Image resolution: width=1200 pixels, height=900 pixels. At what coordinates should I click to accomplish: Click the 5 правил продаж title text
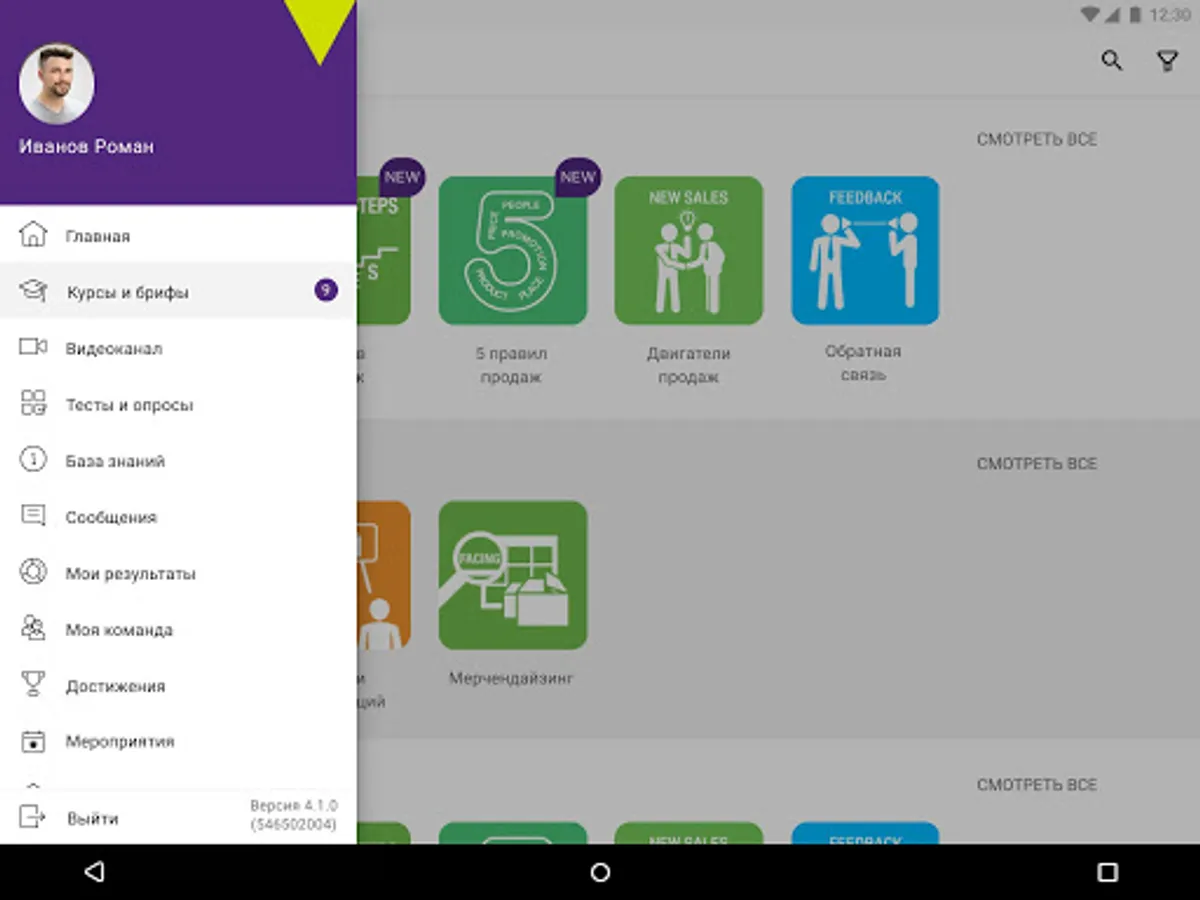(511, 365)
